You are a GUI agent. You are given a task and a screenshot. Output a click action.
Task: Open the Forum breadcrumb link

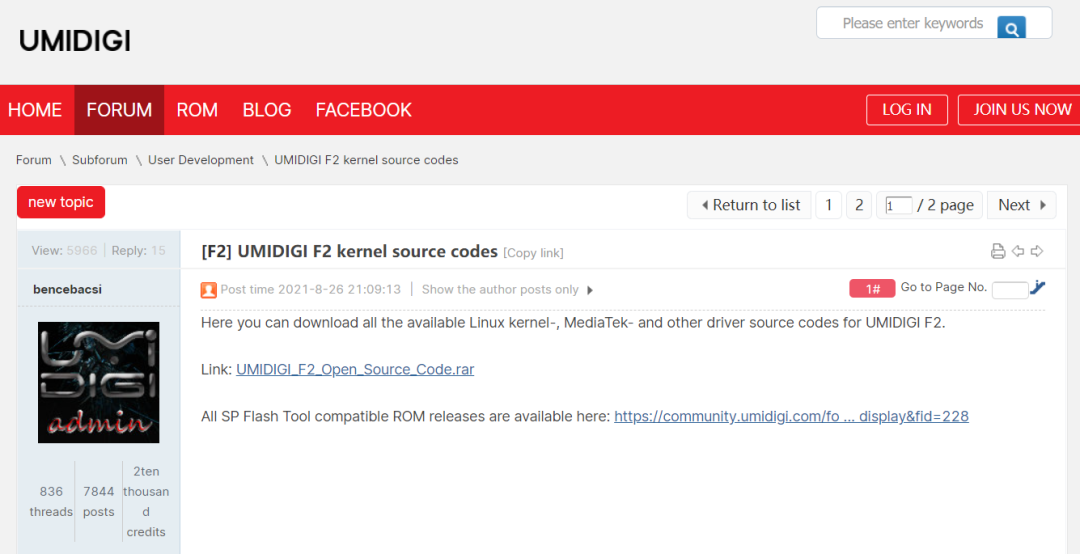pyautogui.click(x=34, y=160)
